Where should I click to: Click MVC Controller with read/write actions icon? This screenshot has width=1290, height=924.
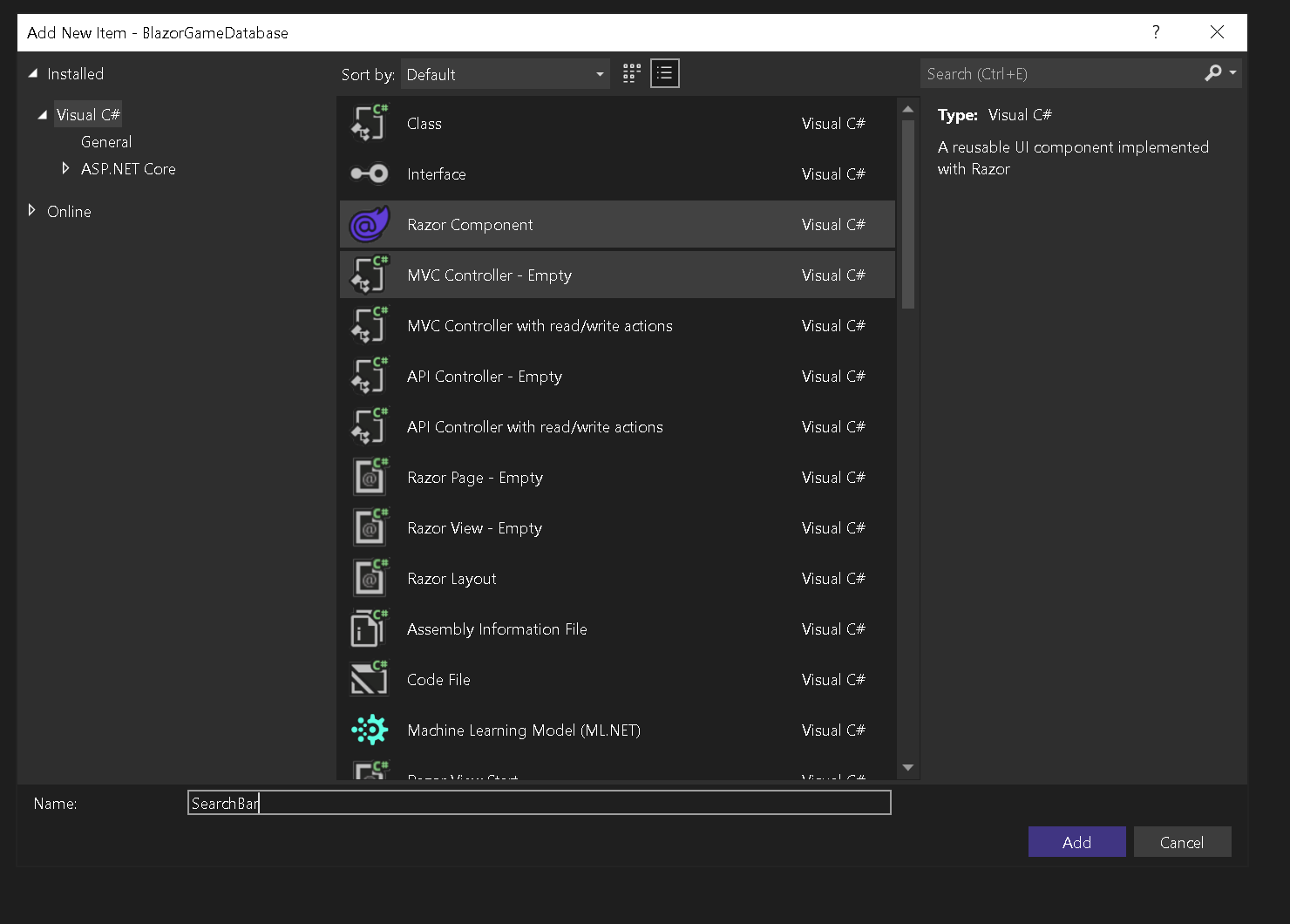click(x=369, y=325)
